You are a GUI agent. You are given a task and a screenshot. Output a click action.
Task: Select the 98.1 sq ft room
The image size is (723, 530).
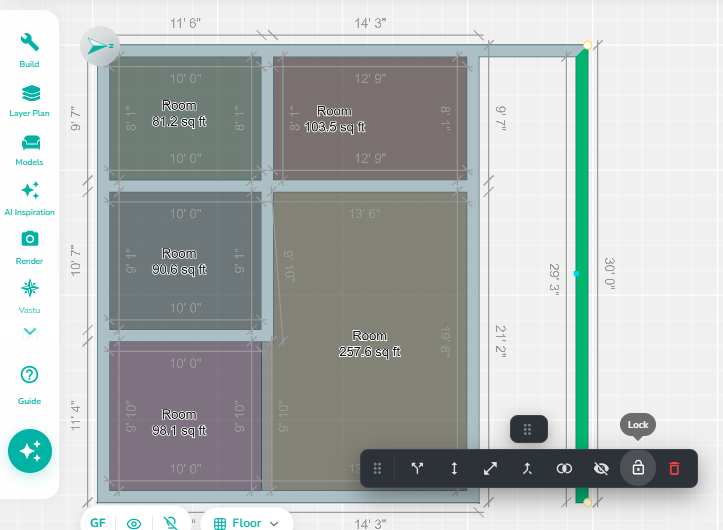pyautogui.click(x=179, y=423)
